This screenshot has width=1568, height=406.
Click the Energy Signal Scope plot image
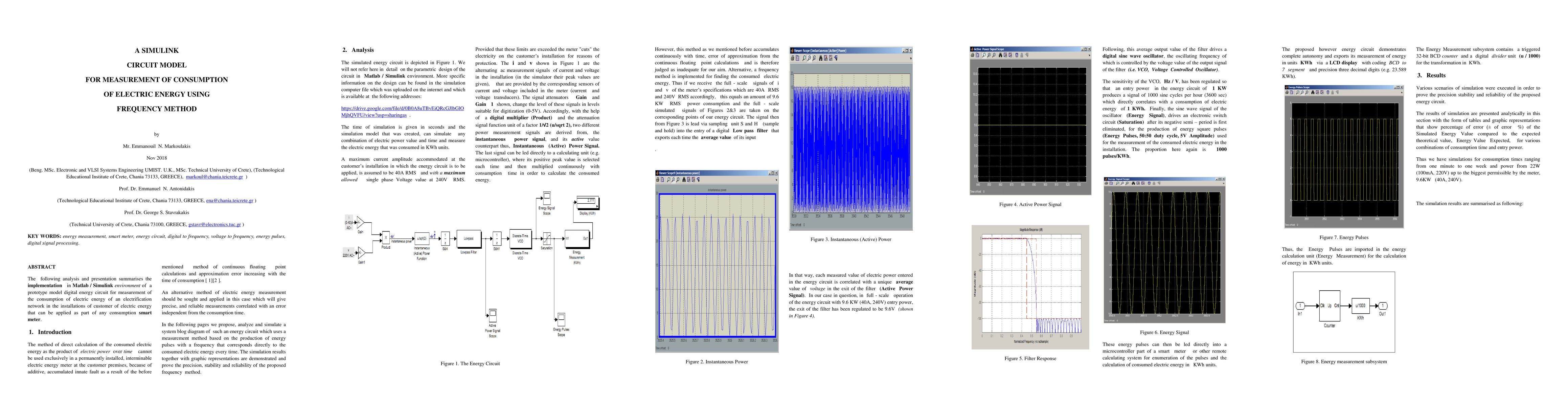1164,250
